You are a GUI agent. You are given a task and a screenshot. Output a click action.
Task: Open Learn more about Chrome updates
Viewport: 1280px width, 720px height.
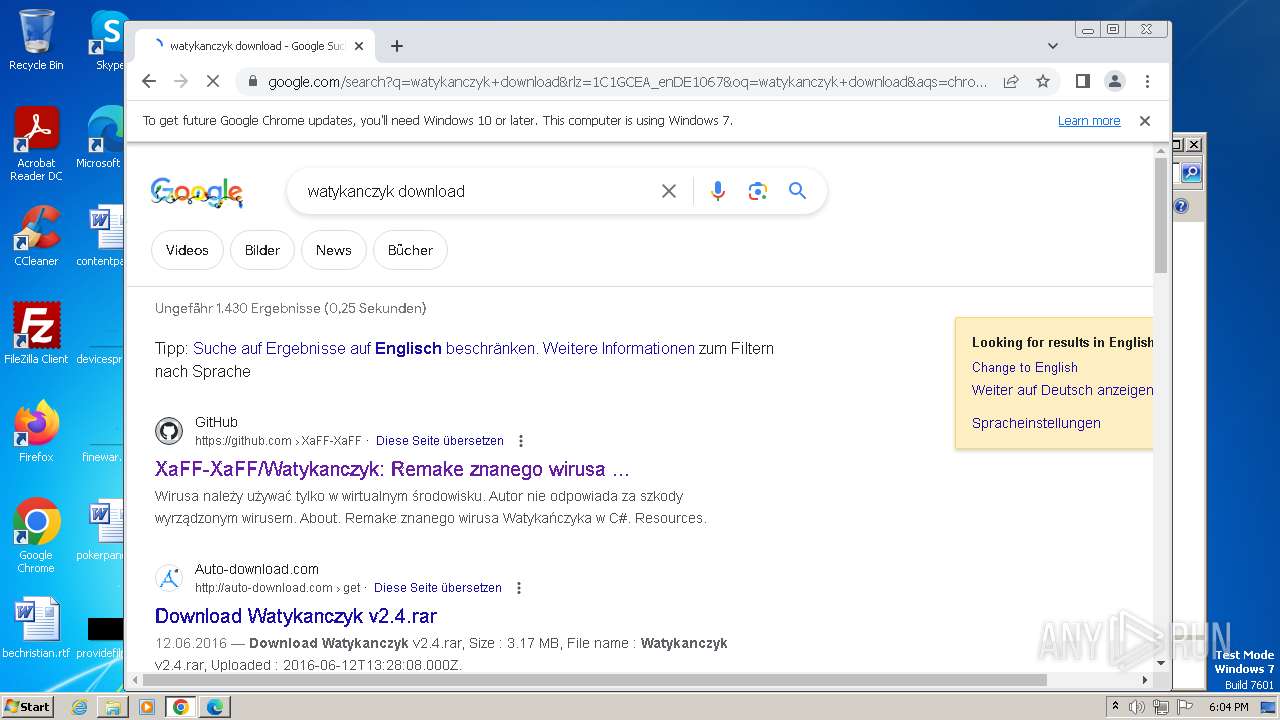coord(1089,121)
